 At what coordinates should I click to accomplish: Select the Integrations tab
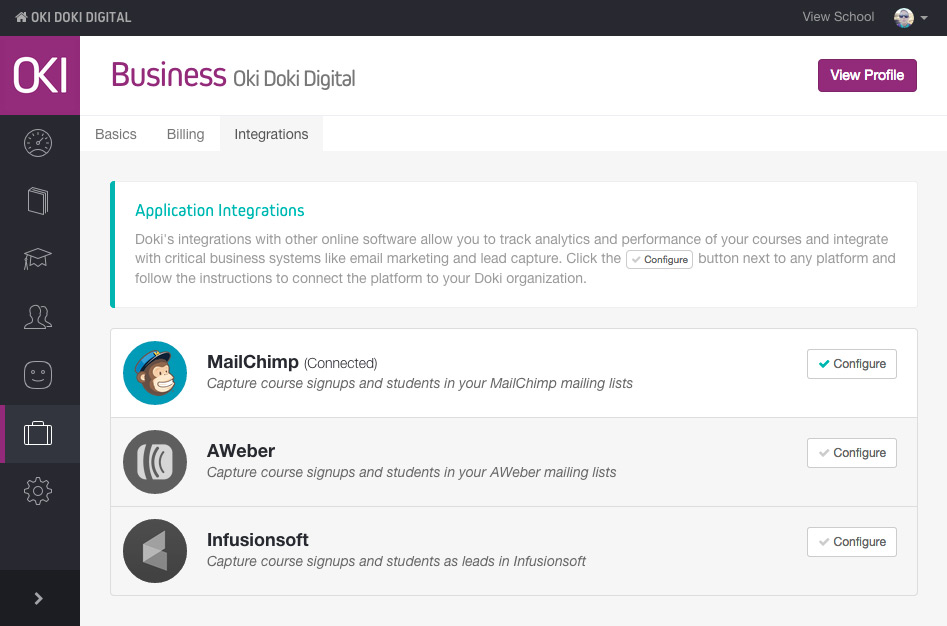pyautogui.click(x=271, y=134)
